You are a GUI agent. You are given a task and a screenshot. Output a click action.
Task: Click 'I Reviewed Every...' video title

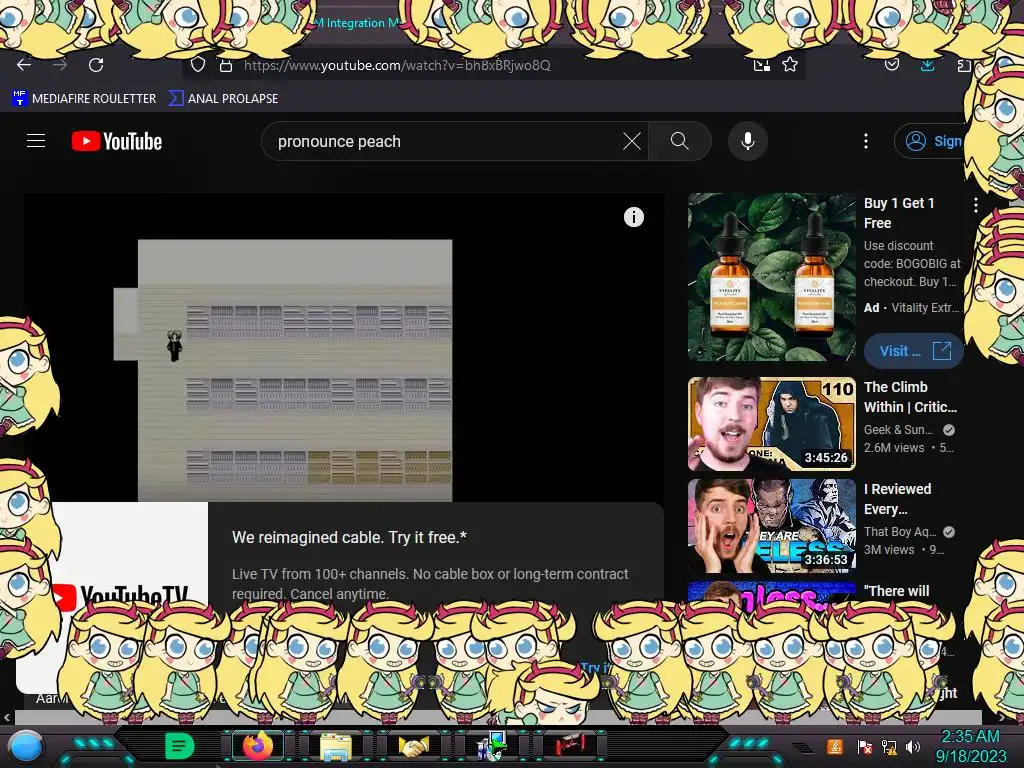point(897,499)
